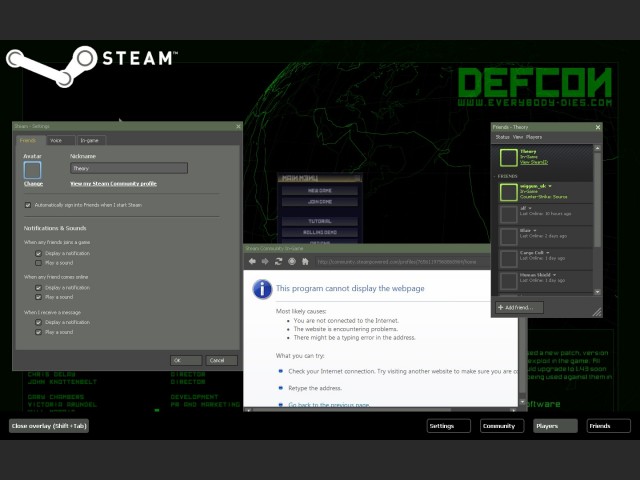This screenshot has width=640, height=480.
Task: Open the dropdown arrow next to alf
Action: click(x=530, y=208)
